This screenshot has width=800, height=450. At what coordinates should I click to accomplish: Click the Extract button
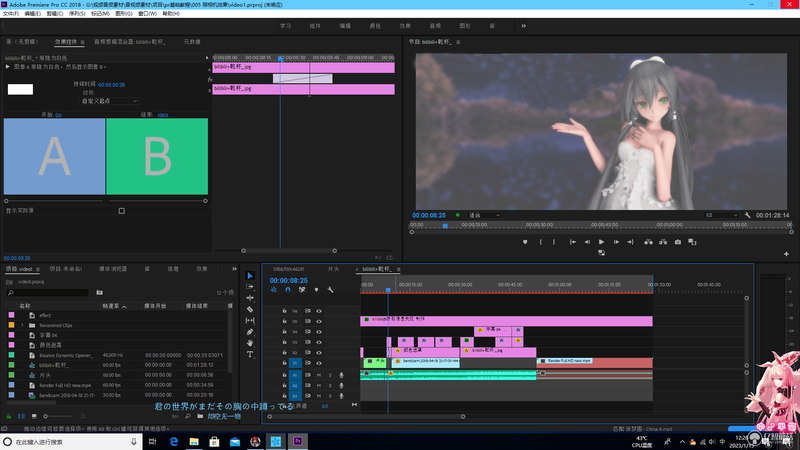coord(663,242)
